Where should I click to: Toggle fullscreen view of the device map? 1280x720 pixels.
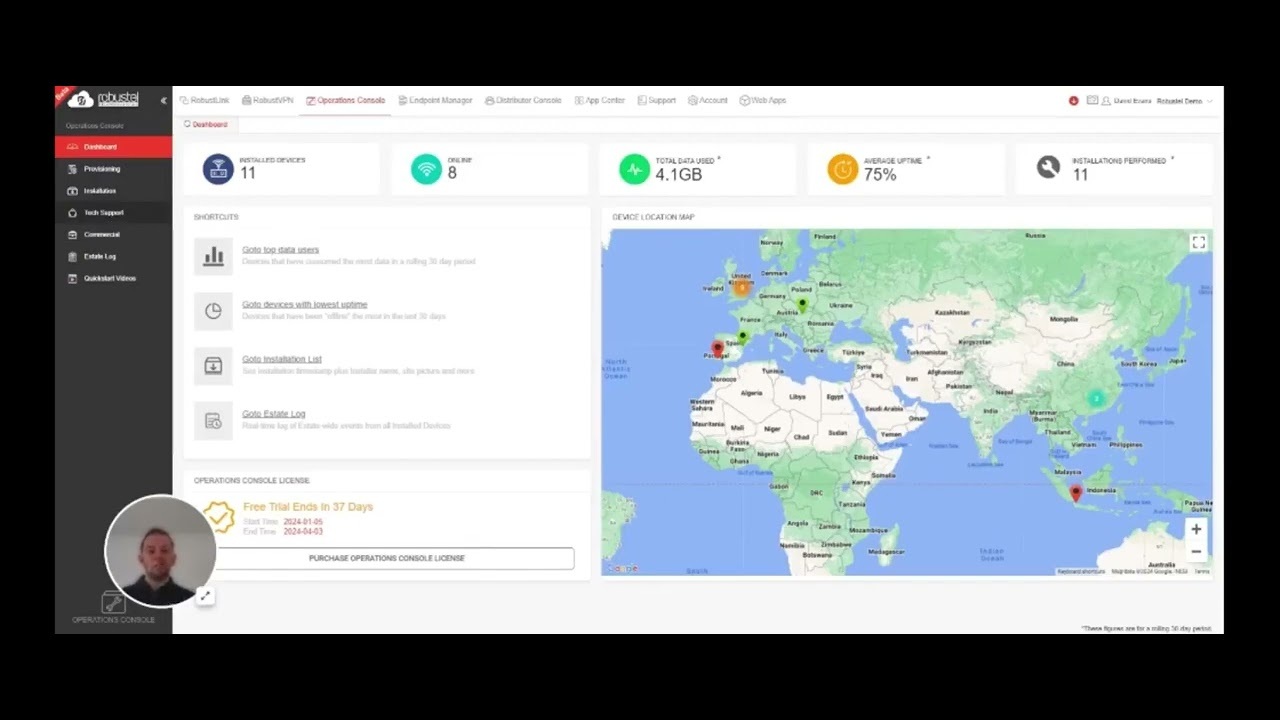tap(1198, 243)
